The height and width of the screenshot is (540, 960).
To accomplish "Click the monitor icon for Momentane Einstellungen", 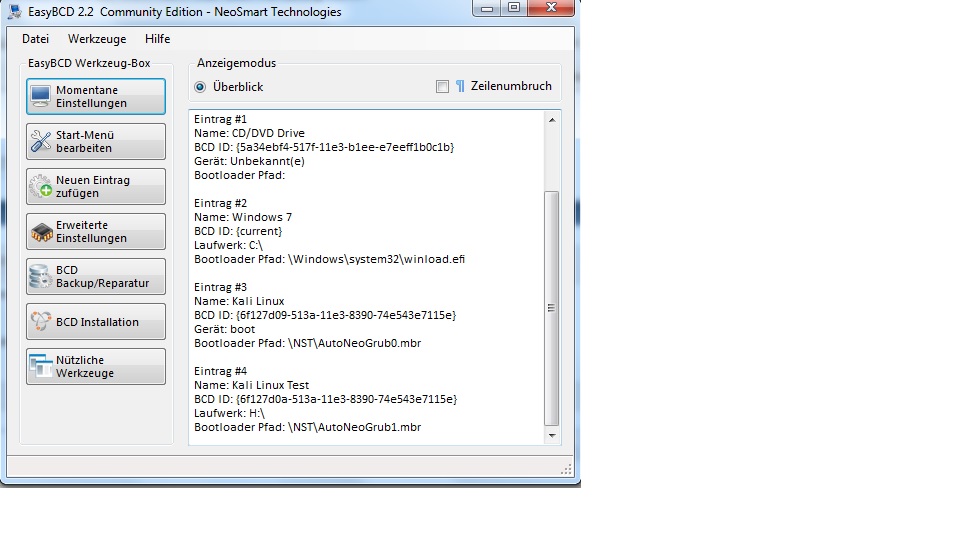I will [40, 96].
